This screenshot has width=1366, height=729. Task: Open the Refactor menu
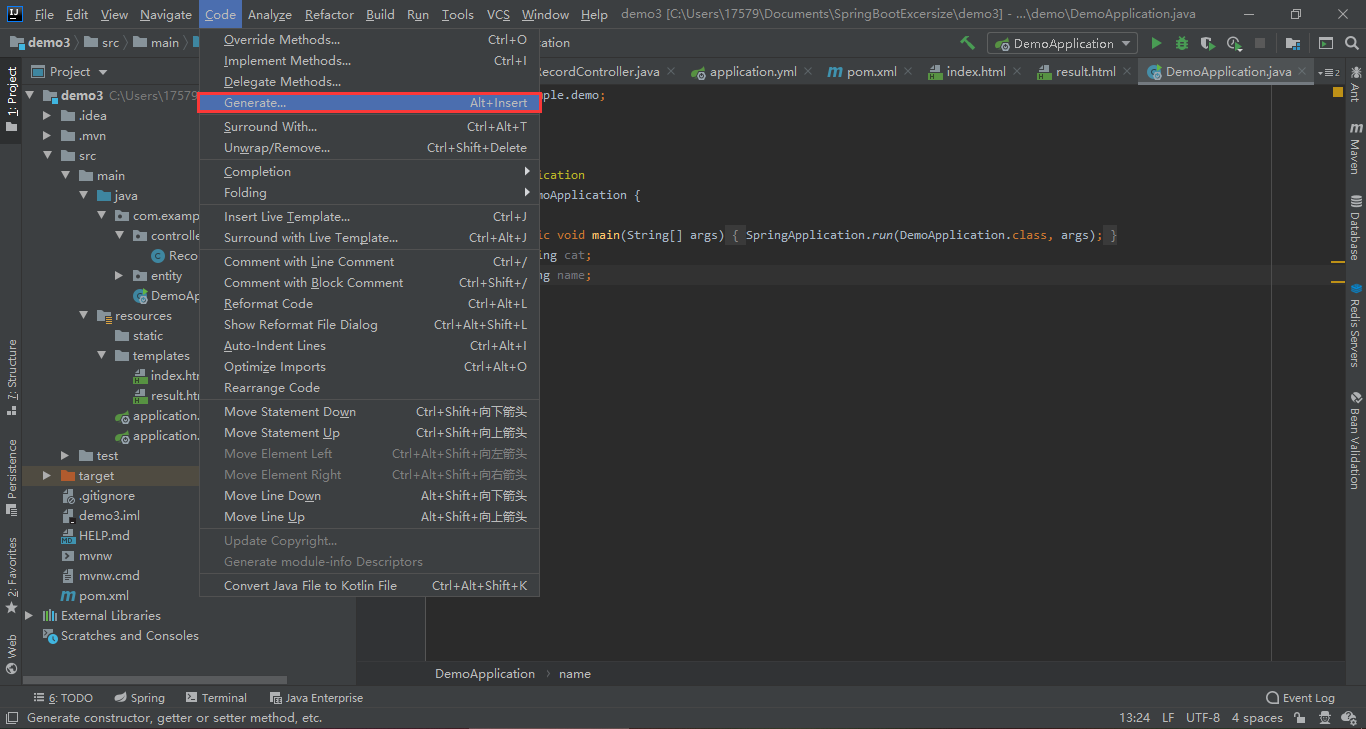tap(329, 14)
